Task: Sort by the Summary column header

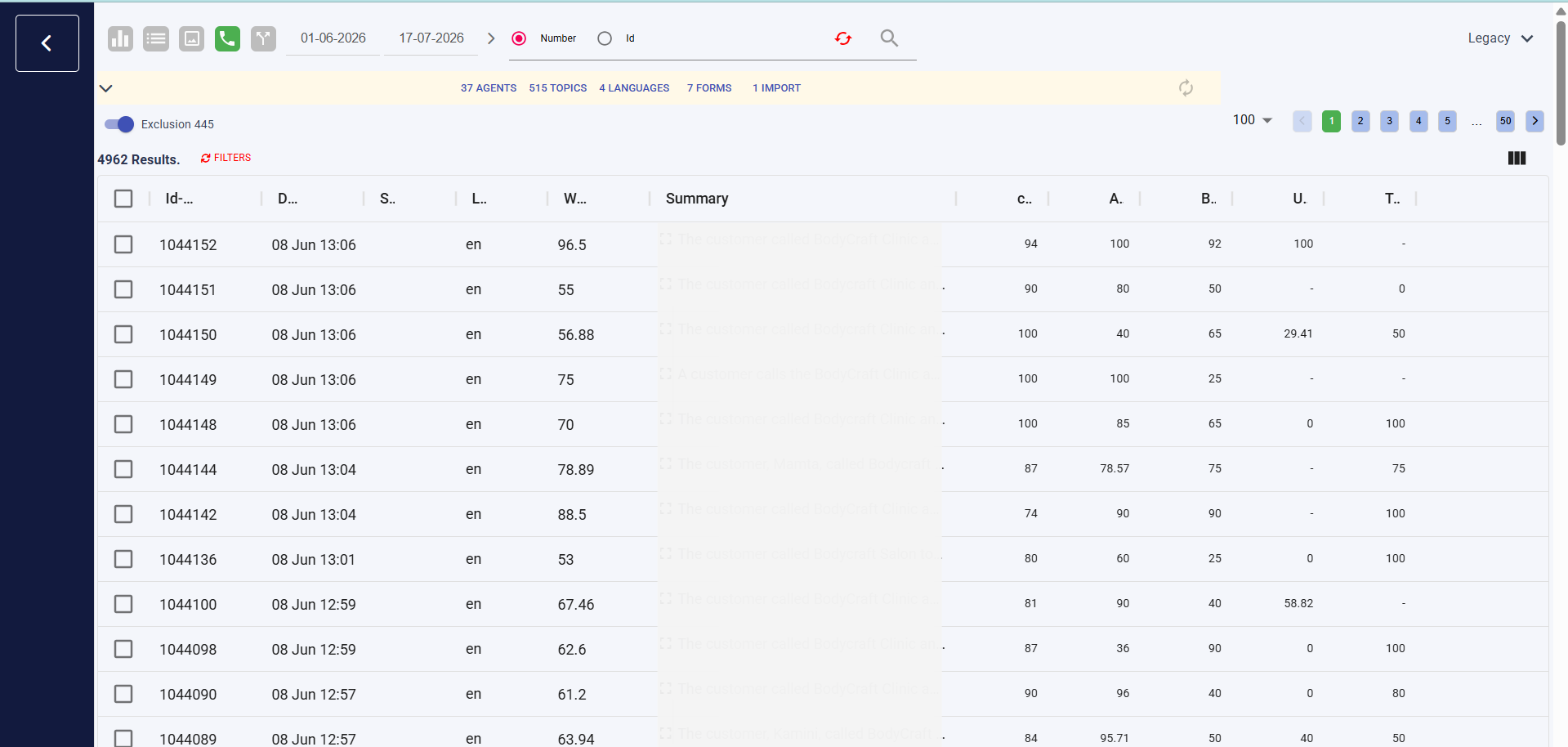Action: (697, 199)
